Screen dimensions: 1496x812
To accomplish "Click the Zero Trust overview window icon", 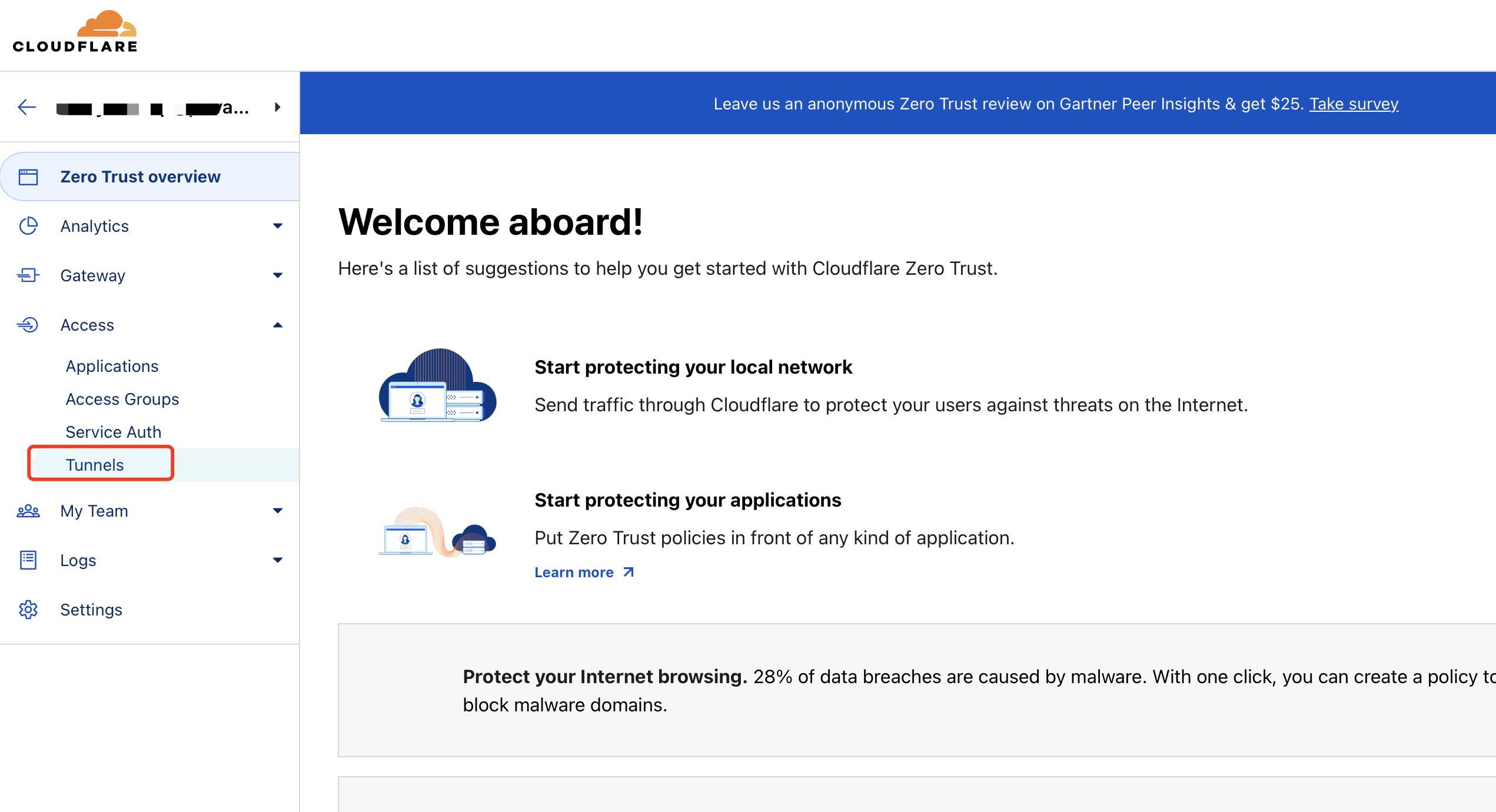I will pos(28,177).
